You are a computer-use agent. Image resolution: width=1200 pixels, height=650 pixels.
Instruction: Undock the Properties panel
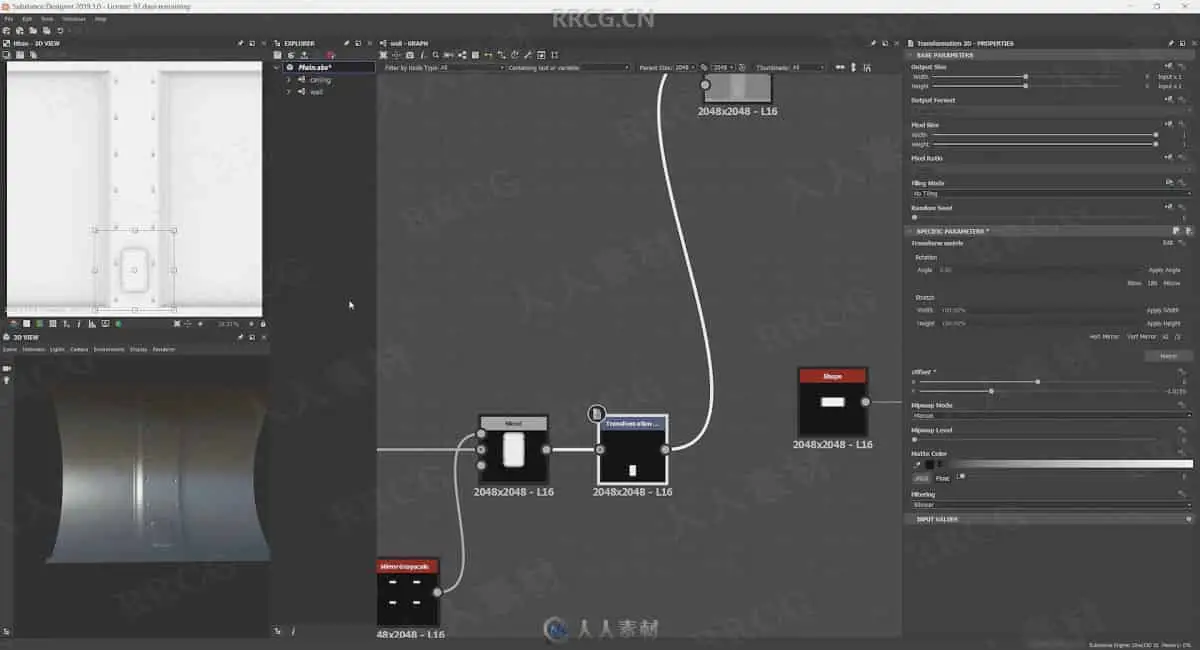tap(1183, 43)
